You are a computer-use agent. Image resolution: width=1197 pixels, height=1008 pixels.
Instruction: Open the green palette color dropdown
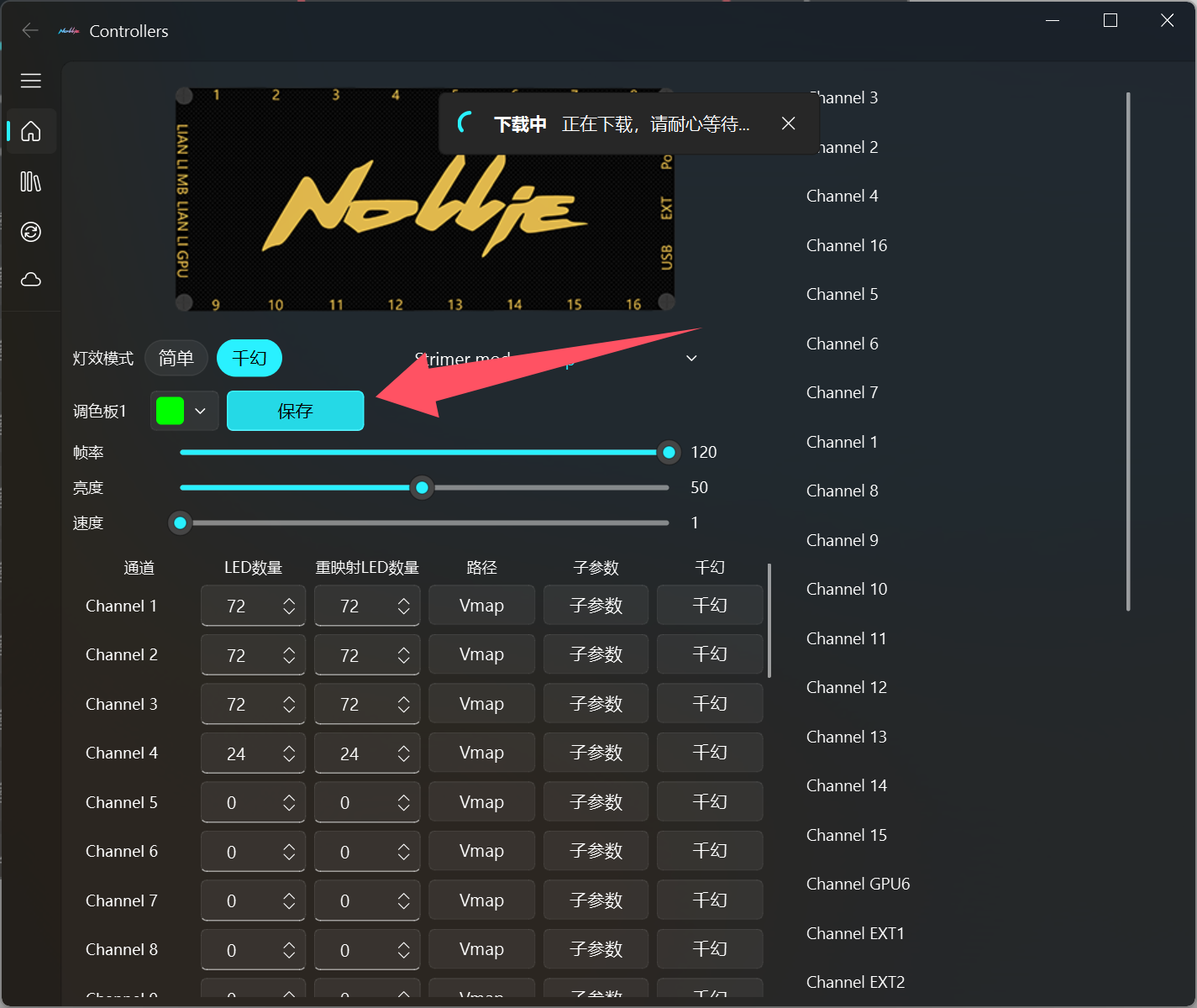(185, 411)
